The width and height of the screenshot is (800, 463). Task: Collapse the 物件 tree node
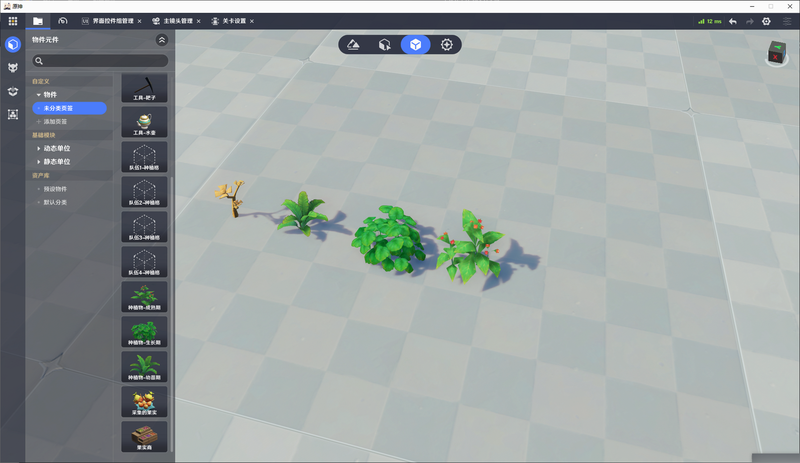(39, 95)
